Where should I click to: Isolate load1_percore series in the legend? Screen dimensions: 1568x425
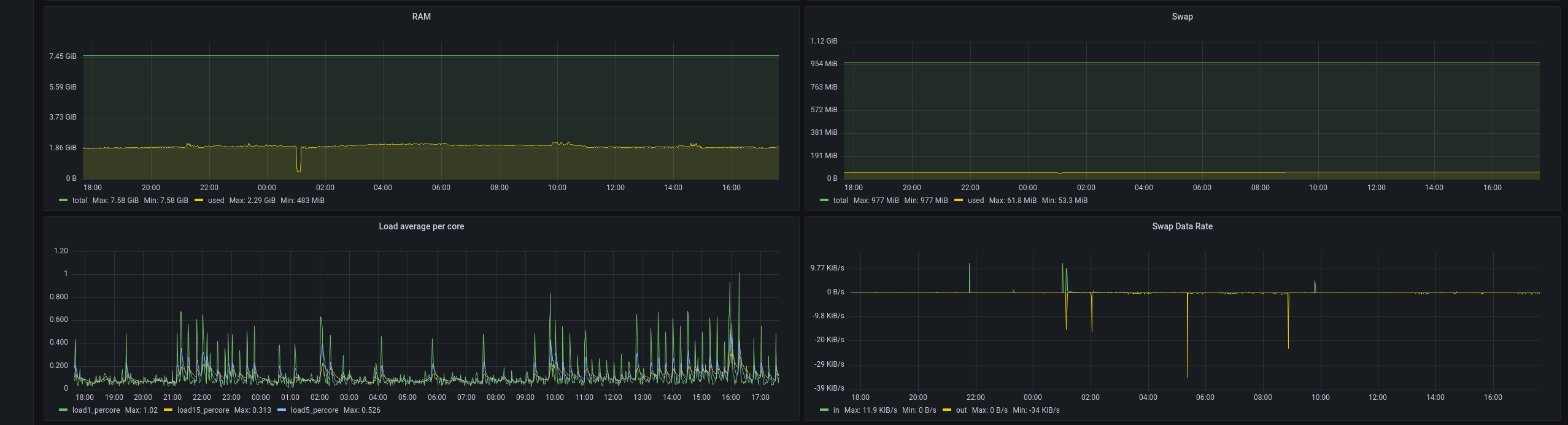click(96, 410)
